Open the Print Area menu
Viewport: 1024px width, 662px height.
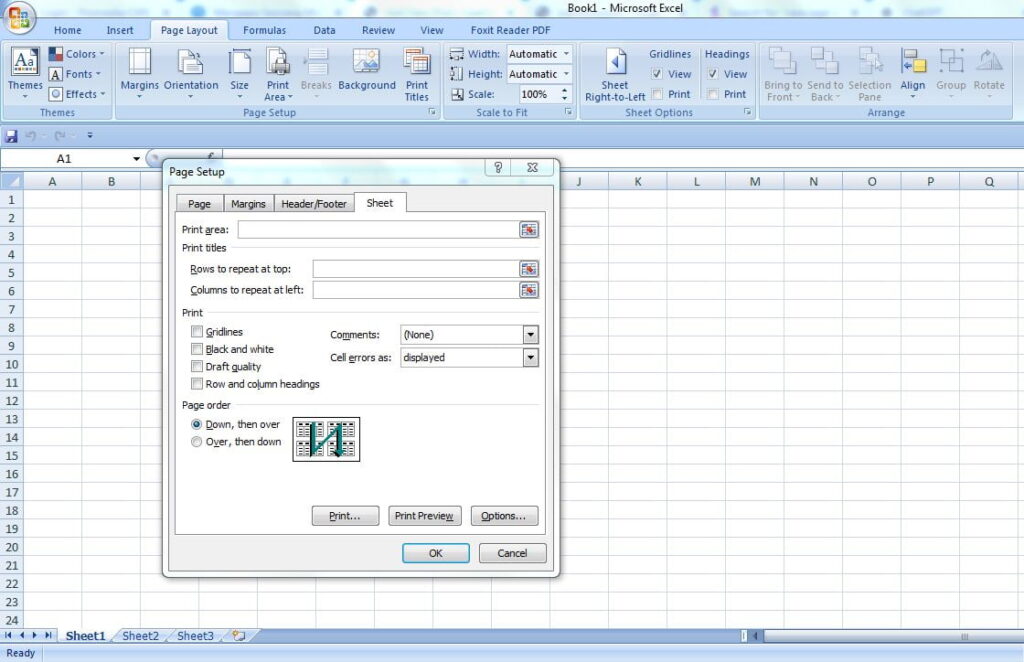point(278,74)
